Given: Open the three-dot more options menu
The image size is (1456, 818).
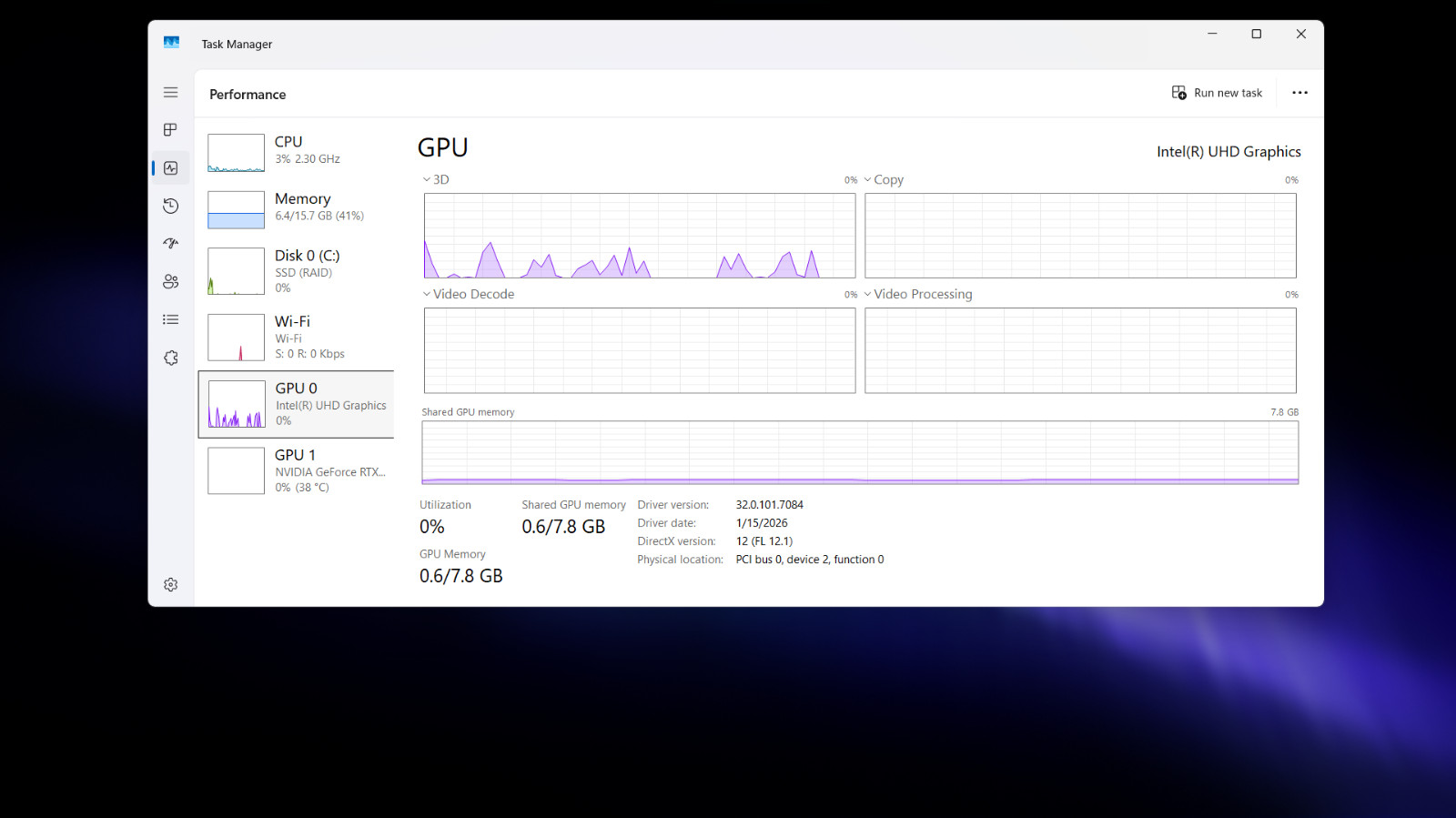Looking at the screenshot, I should [1299, 93].
